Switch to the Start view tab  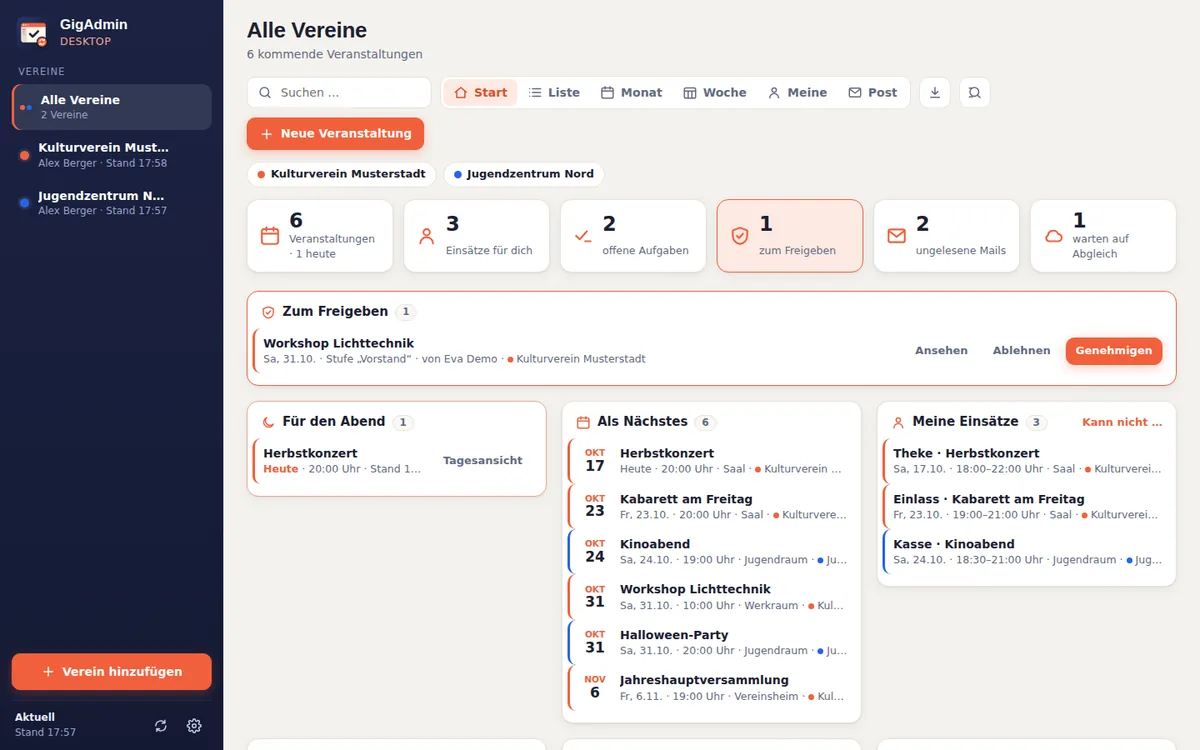coord(481,93)
